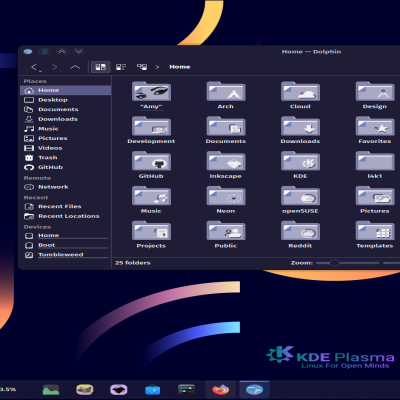This screenshot has height=400, width=400.
Task: Open the dark terminal-like app in taskbar
Action: pyautogui.click(x=187, y=389)
